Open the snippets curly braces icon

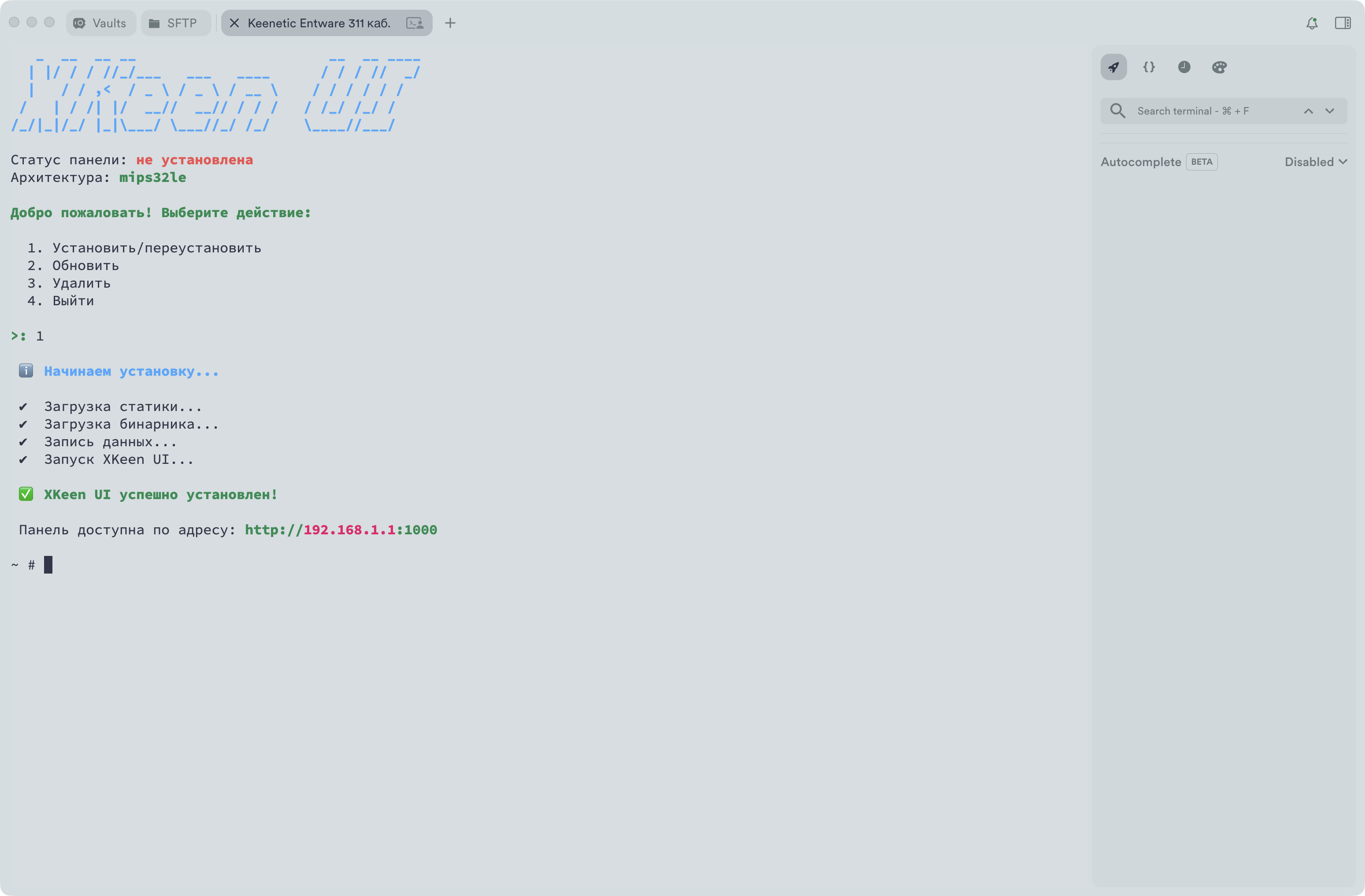click(1149, 67)
